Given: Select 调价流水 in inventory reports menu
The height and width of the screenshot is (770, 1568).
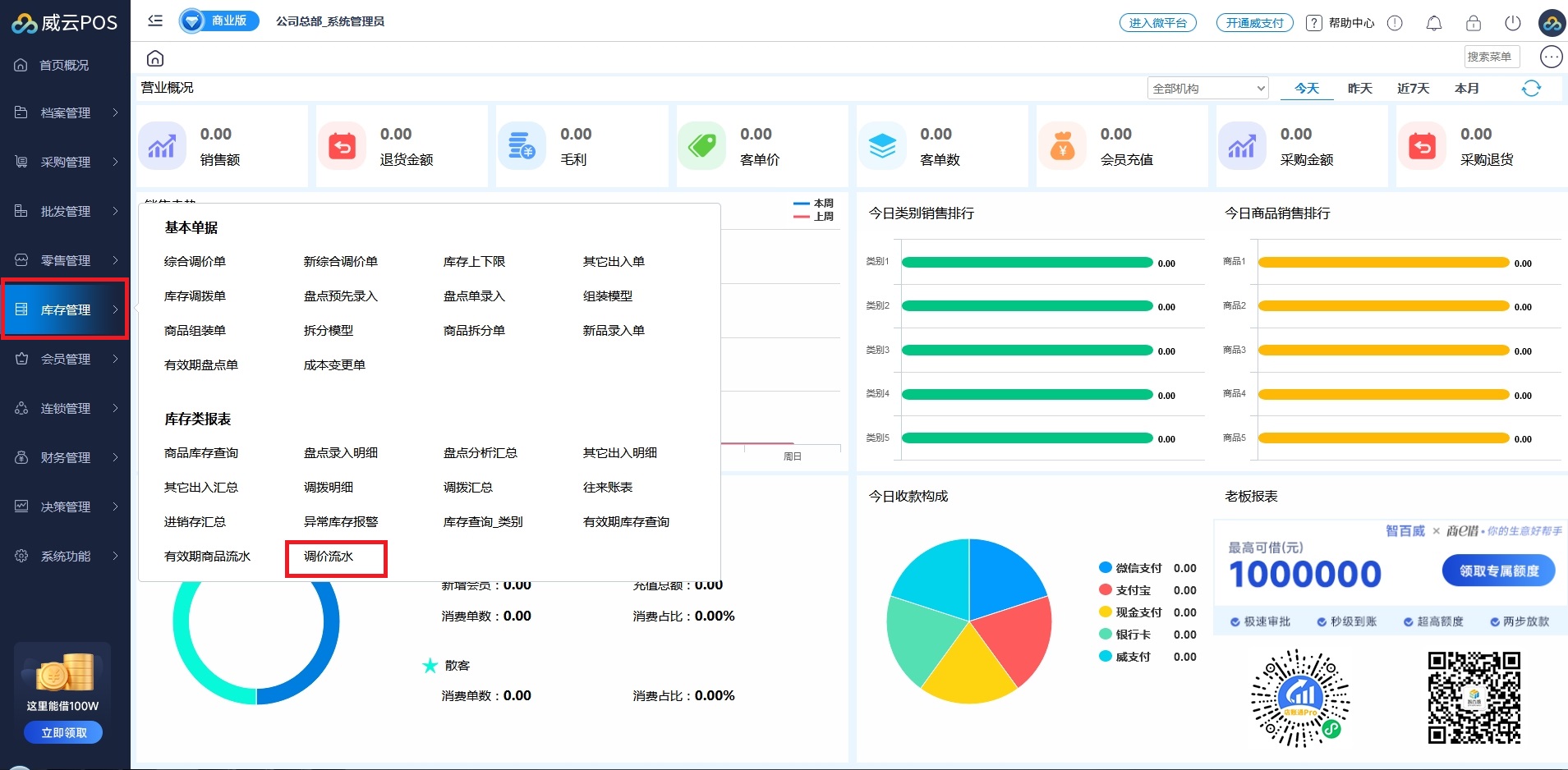Looking at the screenshot, I should point(329,557).
